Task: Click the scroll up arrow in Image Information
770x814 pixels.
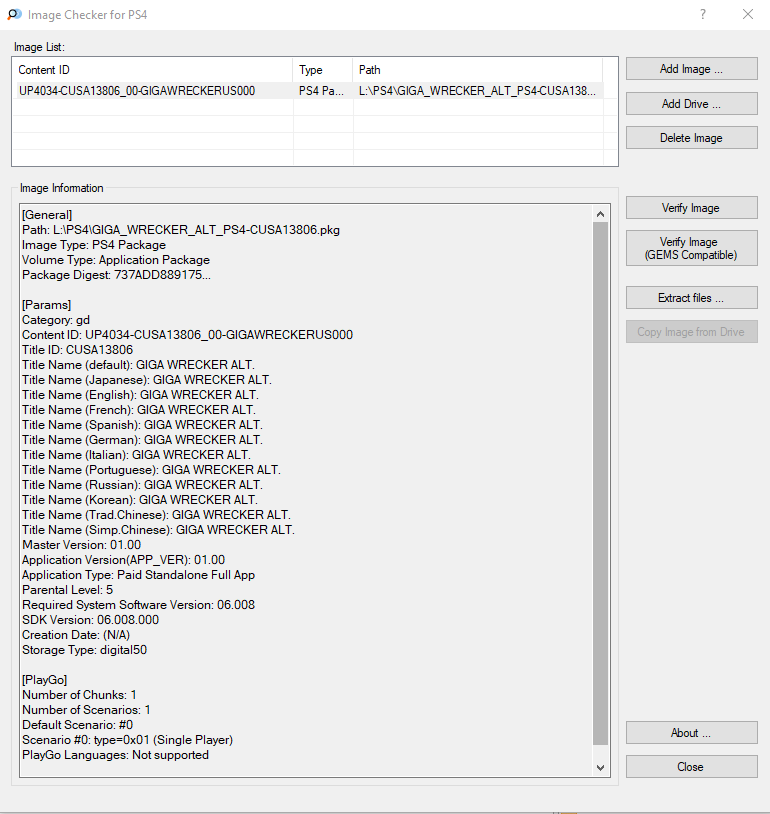Action: pos(600,214)
